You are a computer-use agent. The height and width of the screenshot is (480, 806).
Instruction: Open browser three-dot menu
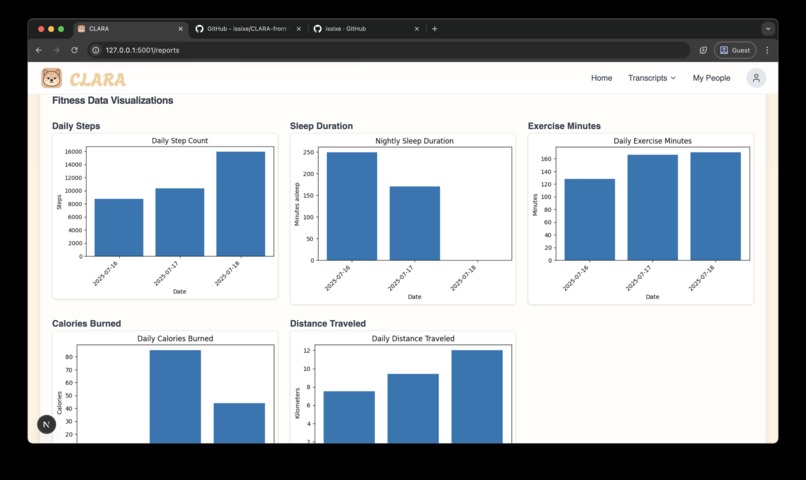click(x=767, y=50)
